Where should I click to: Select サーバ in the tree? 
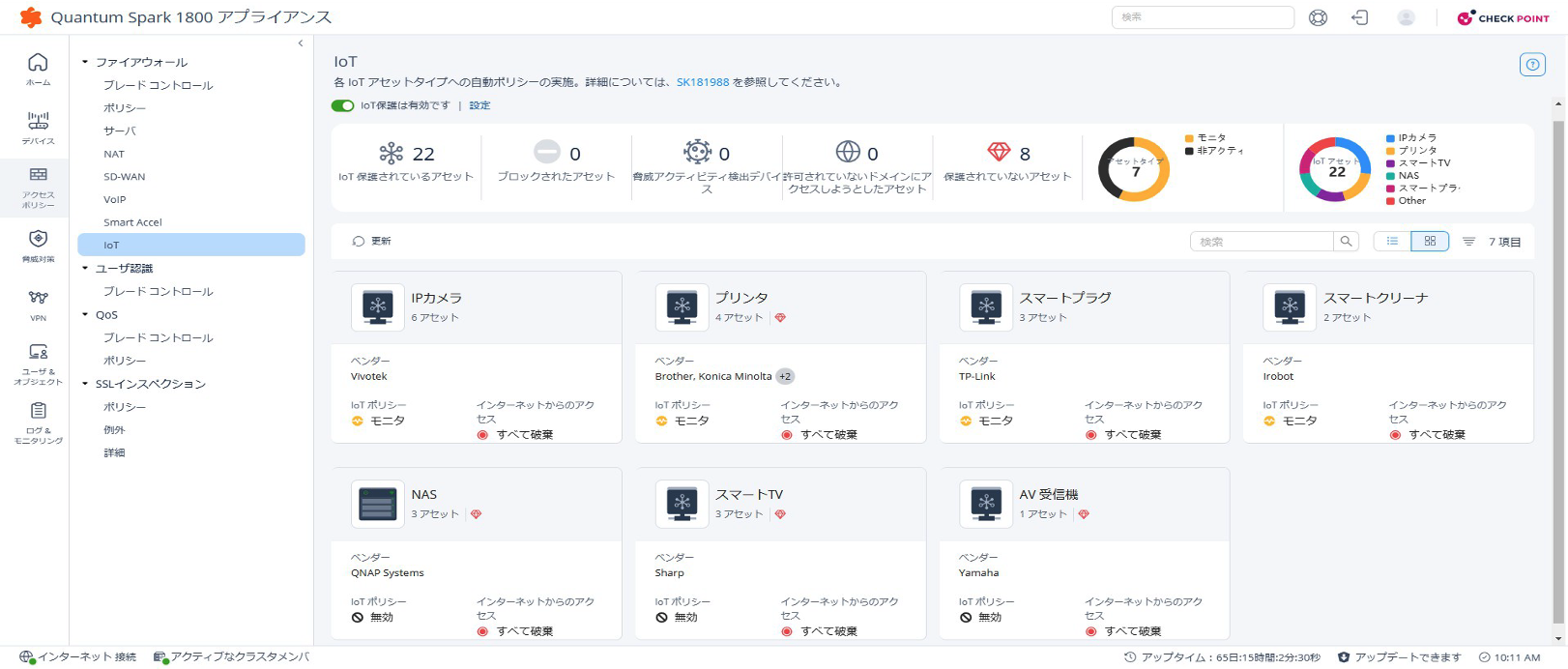(120, 131)
